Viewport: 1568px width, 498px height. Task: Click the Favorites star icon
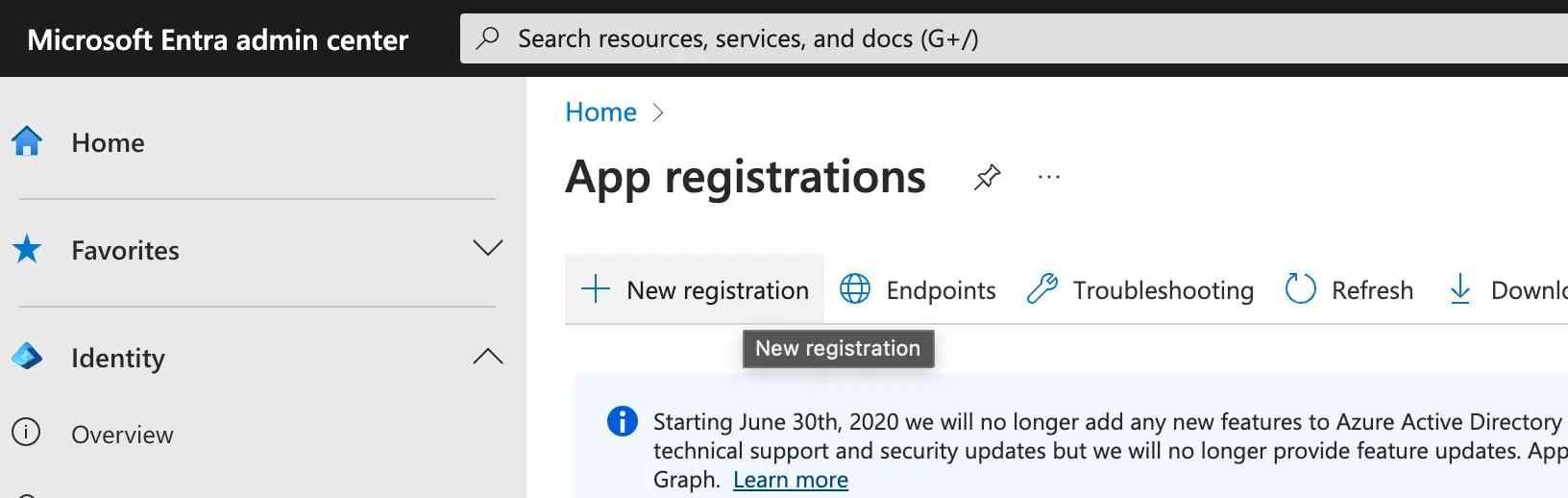(x=27, y=249)
